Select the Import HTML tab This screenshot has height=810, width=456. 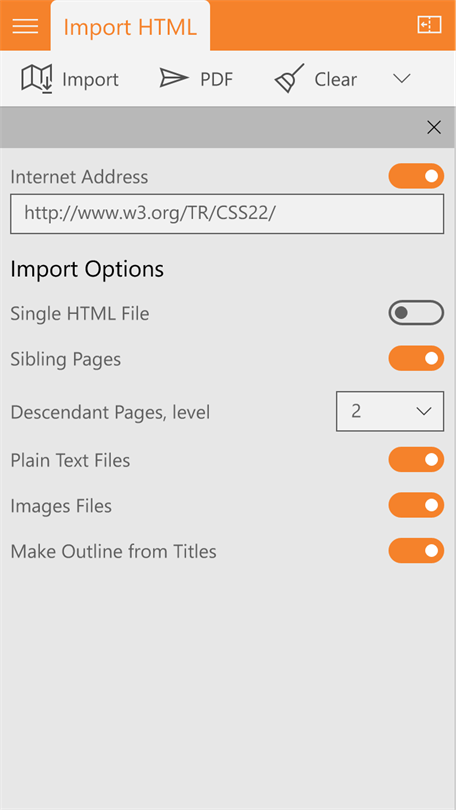[130, 26]
